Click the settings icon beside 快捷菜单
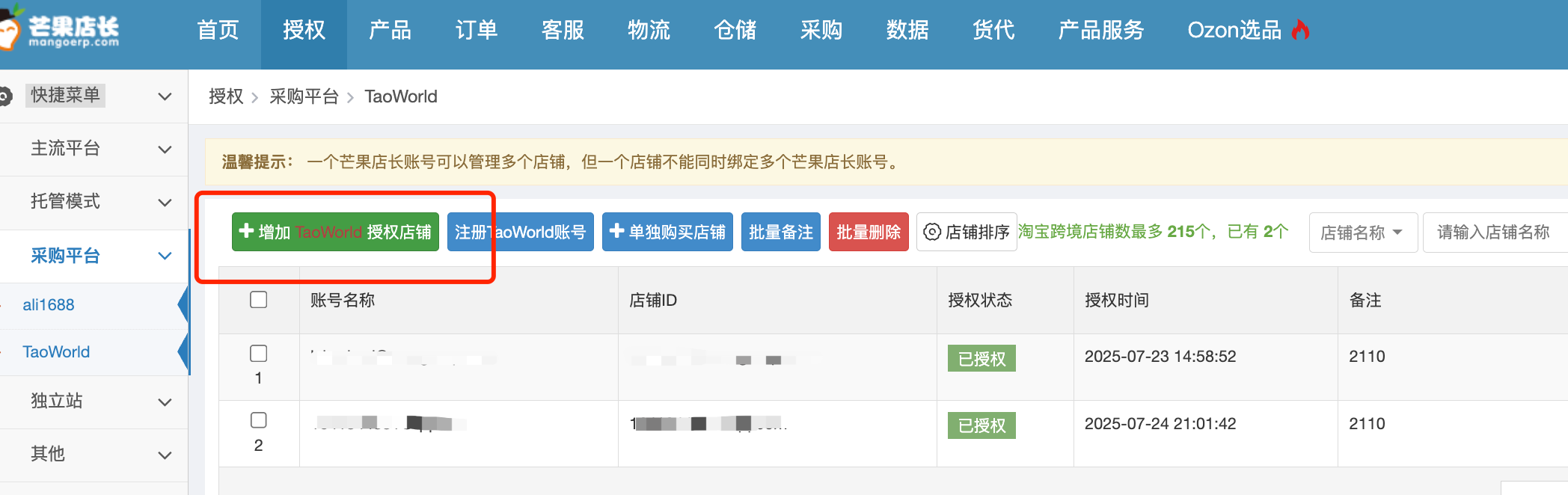1568x495 pixels. coord(5,96)
